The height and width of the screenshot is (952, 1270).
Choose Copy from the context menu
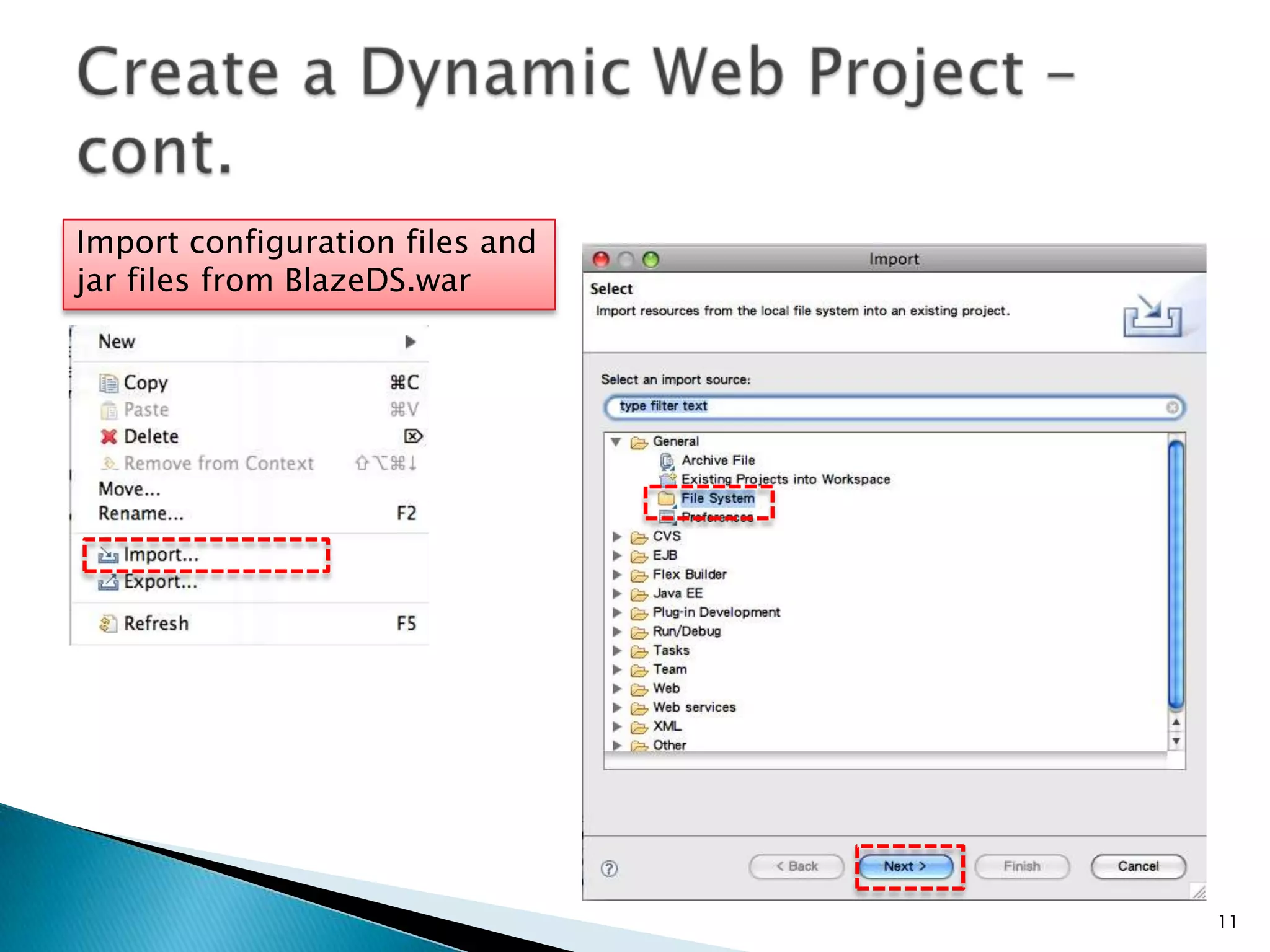point(251,383)
